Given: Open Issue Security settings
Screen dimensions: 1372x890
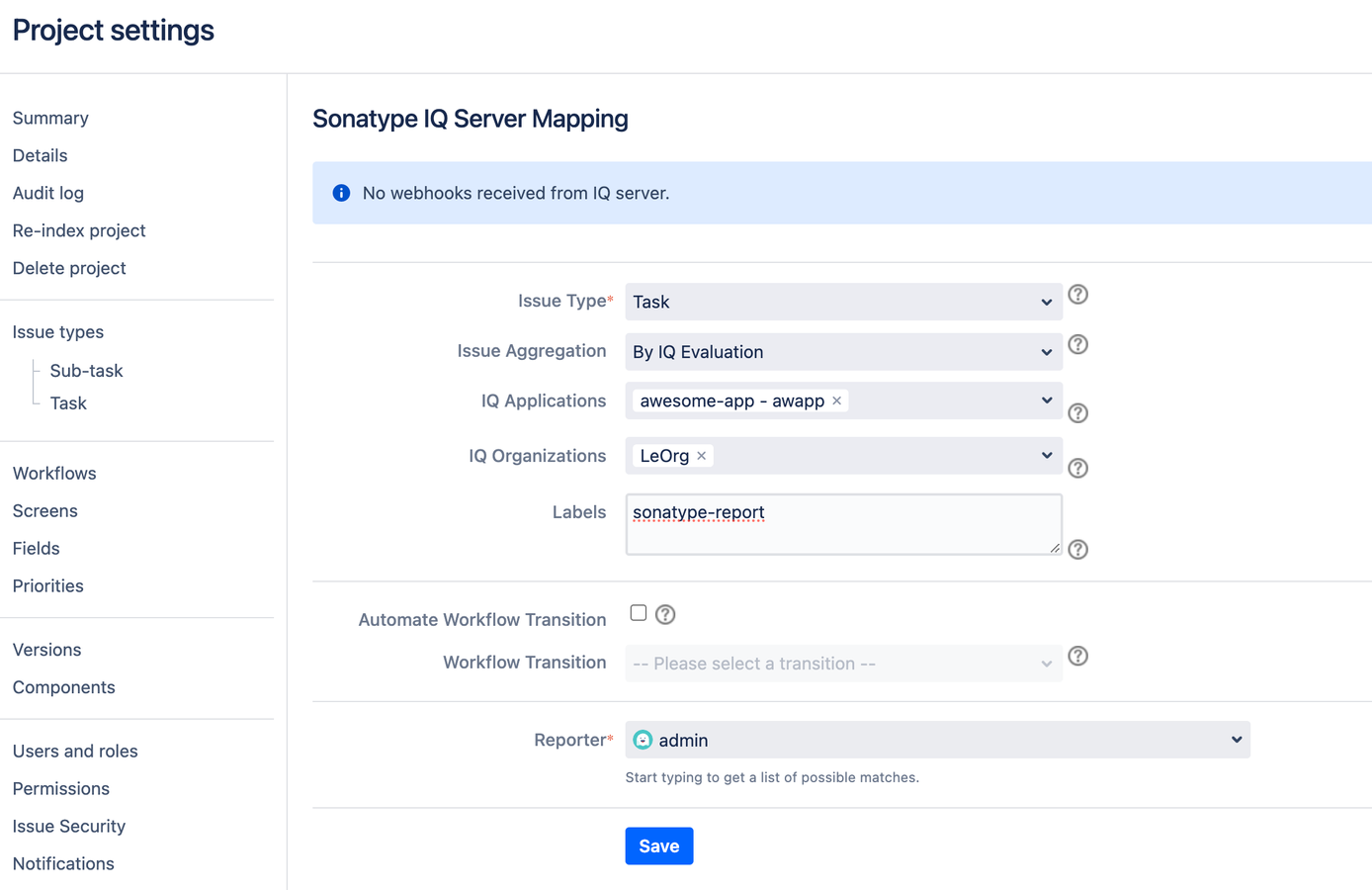Looking at the screenshot, I should pyautogui.click(x=69, y=827).
